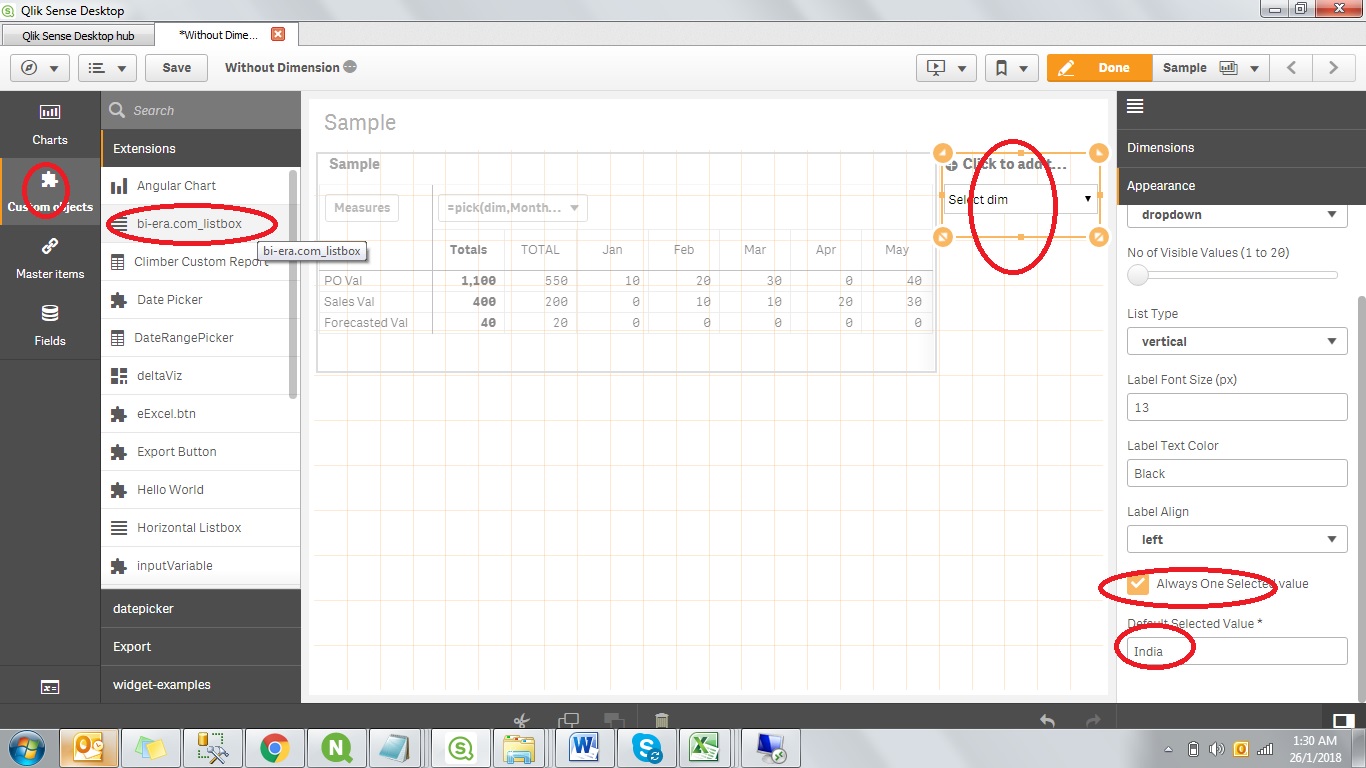Select the Extensions section header
1366x768 pixels.
coord(200,148)
